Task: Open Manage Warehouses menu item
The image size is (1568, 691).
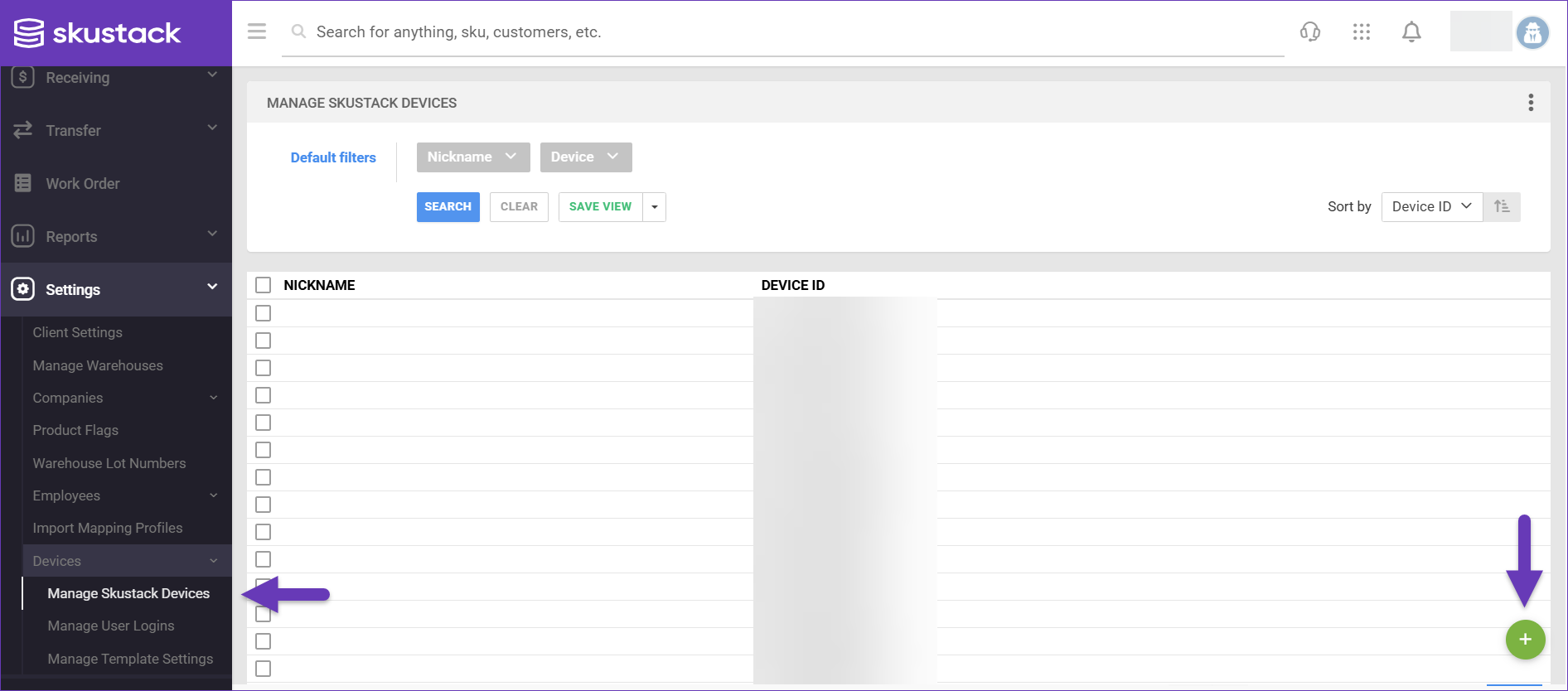Action: [98, 365]
